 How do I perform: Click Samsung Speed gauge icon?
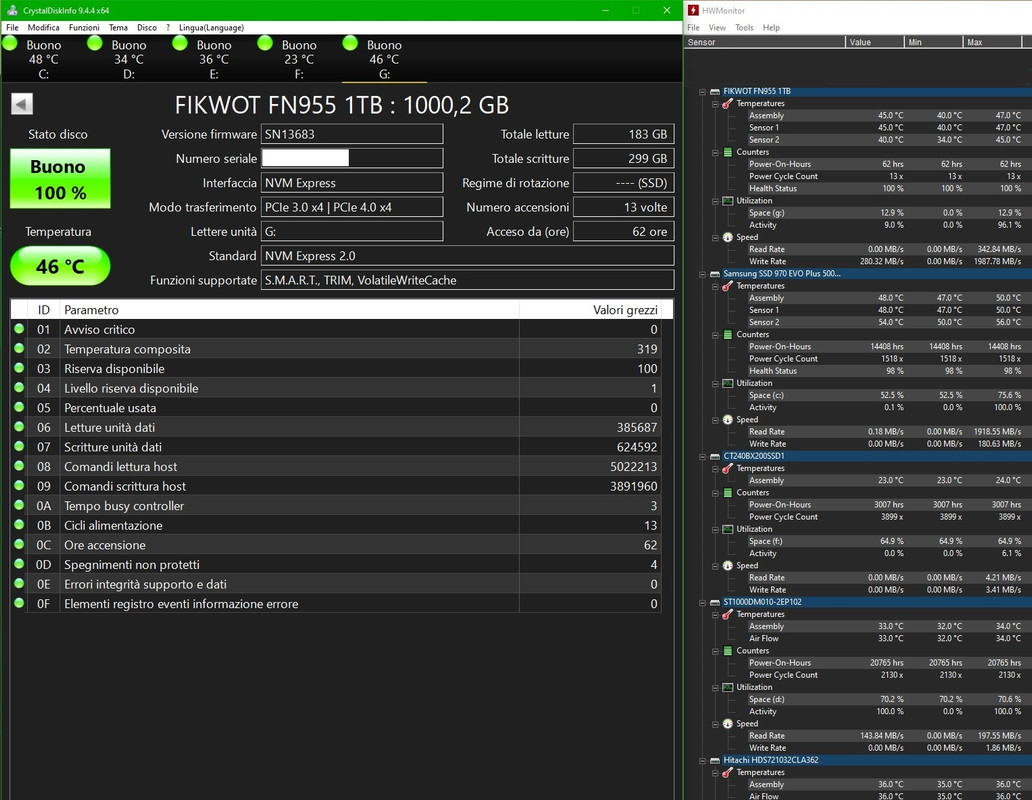point(727,419)
